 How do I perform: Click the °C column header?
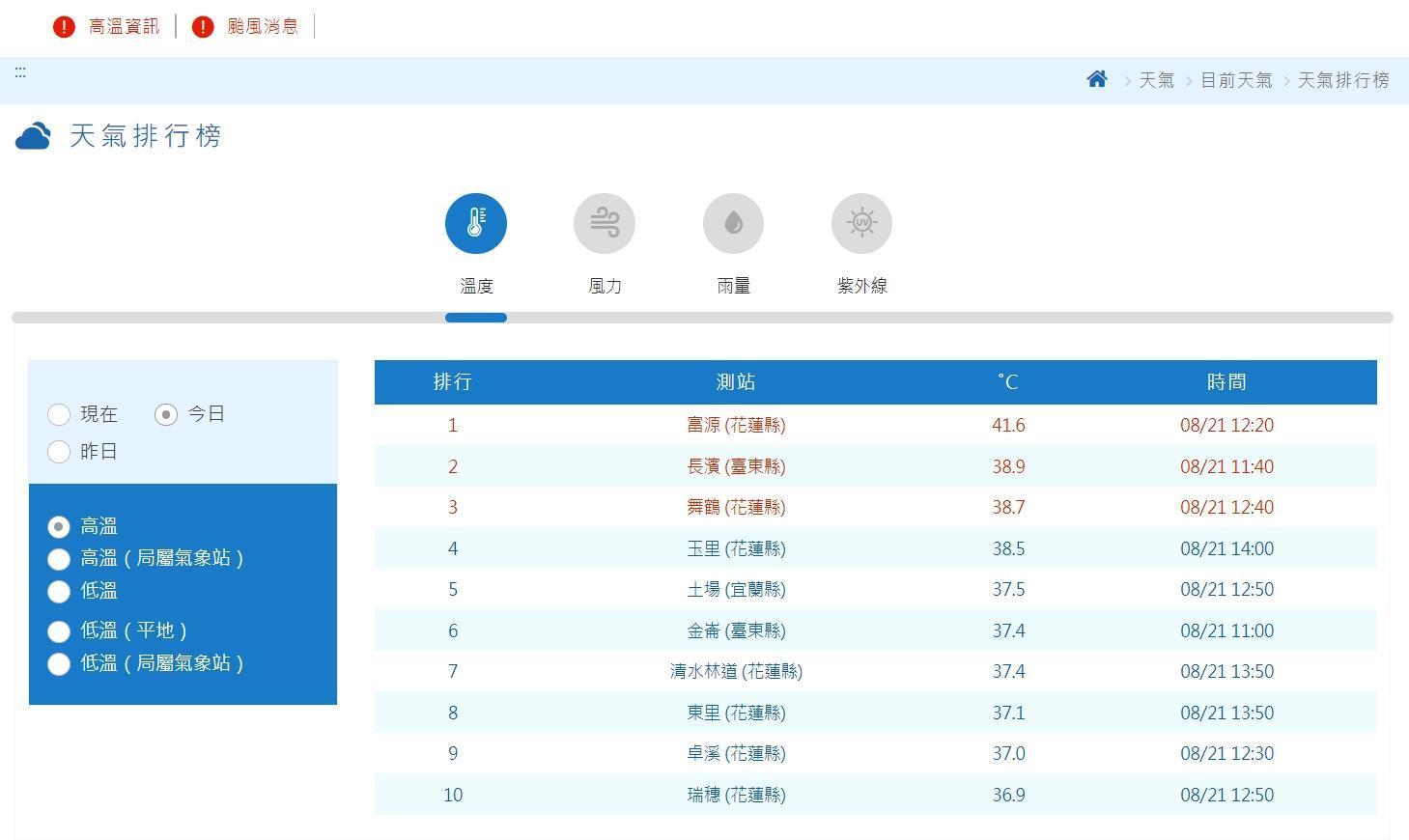pyautogui.click(x=1008, y=382)
